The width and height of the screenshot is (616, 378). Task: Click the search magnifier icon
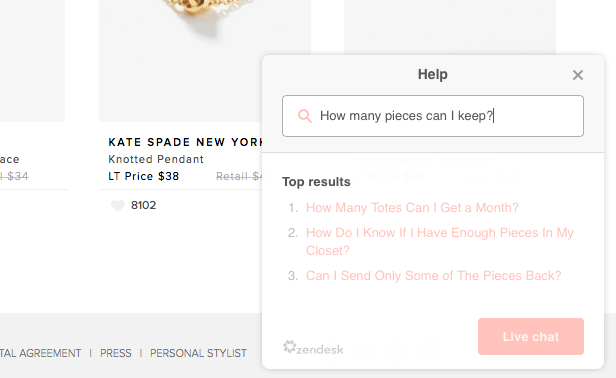tap(304, 116)
